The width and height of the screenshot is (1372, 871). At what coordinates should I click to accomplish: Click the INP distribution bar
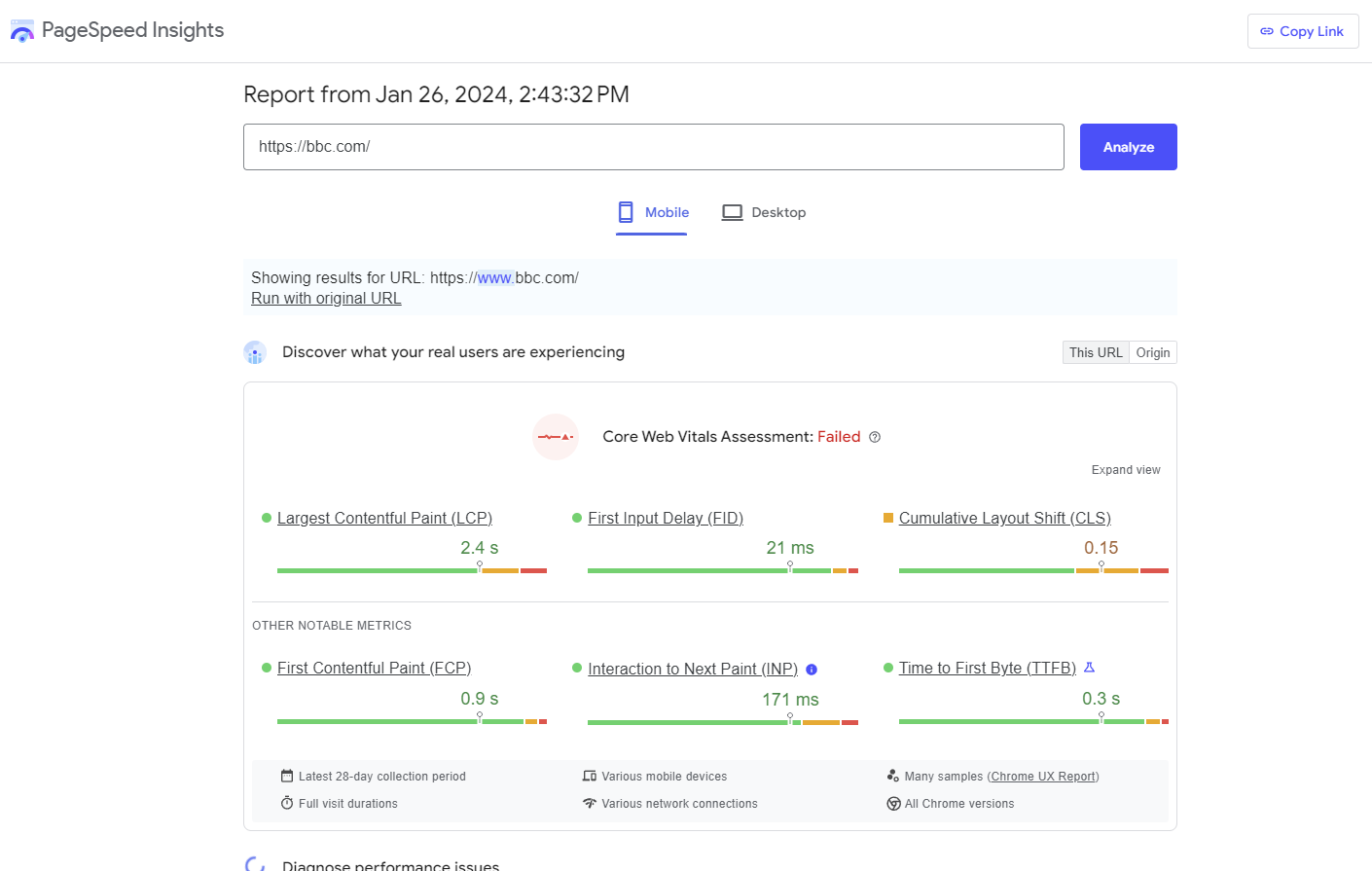pyautogui.click(x=723, y=722)
